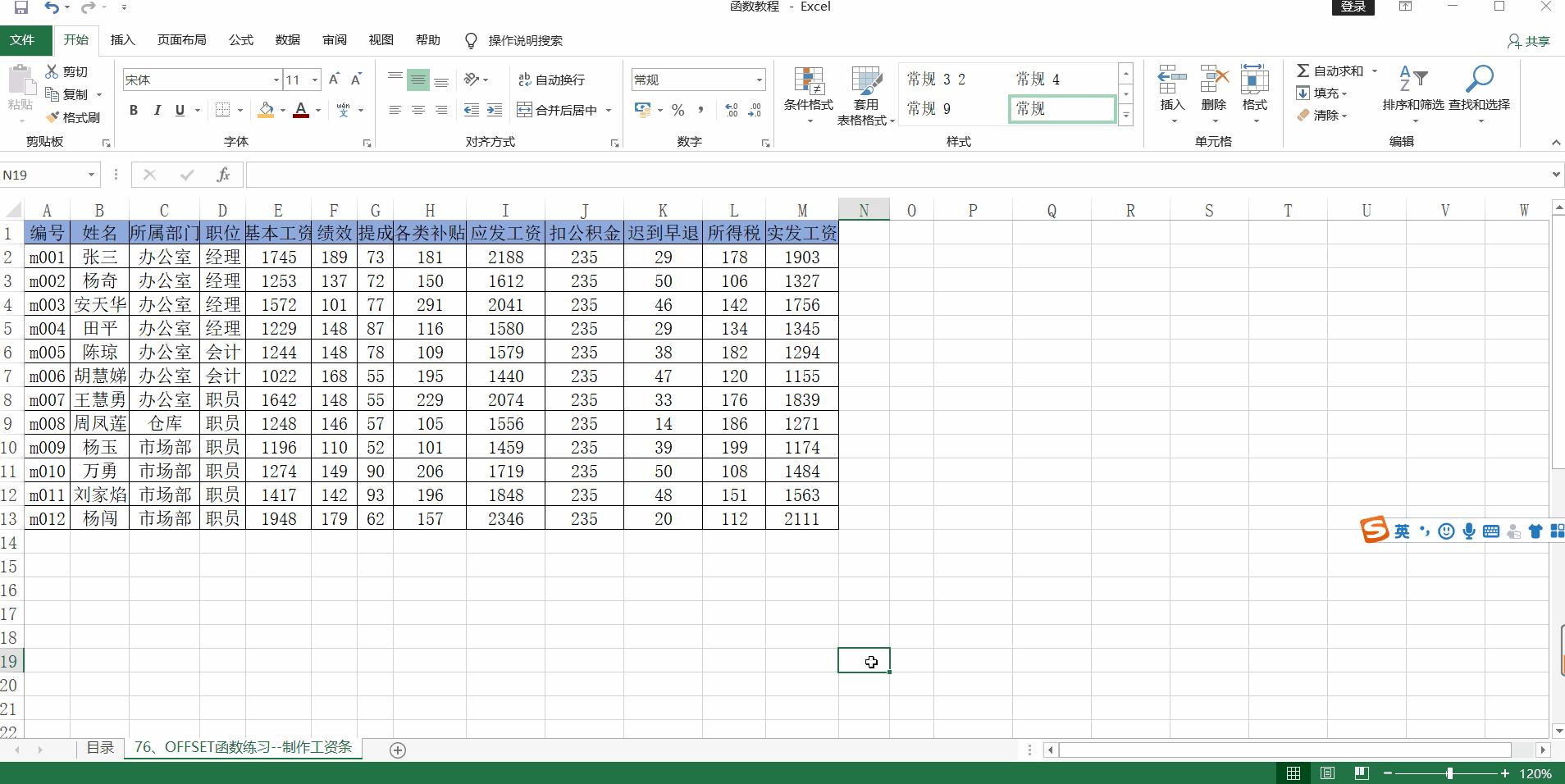Open Find and Select menu

click(1480, 95)
